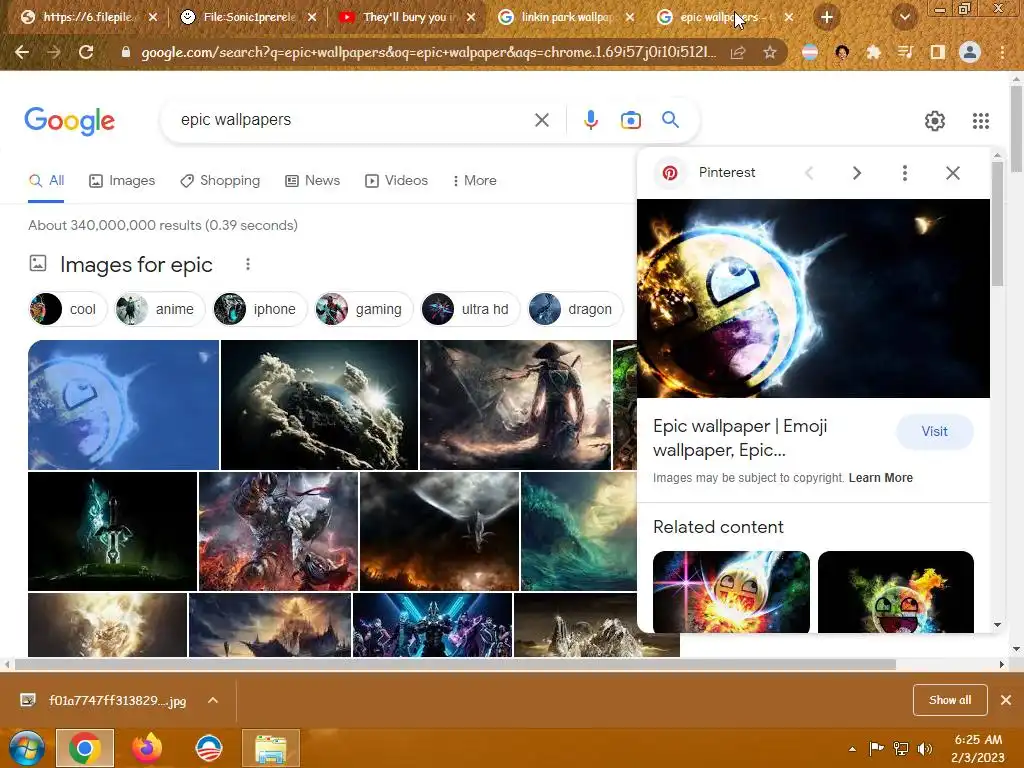
Task: Open Google settings gear icon
Action: [x=935, y=121]
